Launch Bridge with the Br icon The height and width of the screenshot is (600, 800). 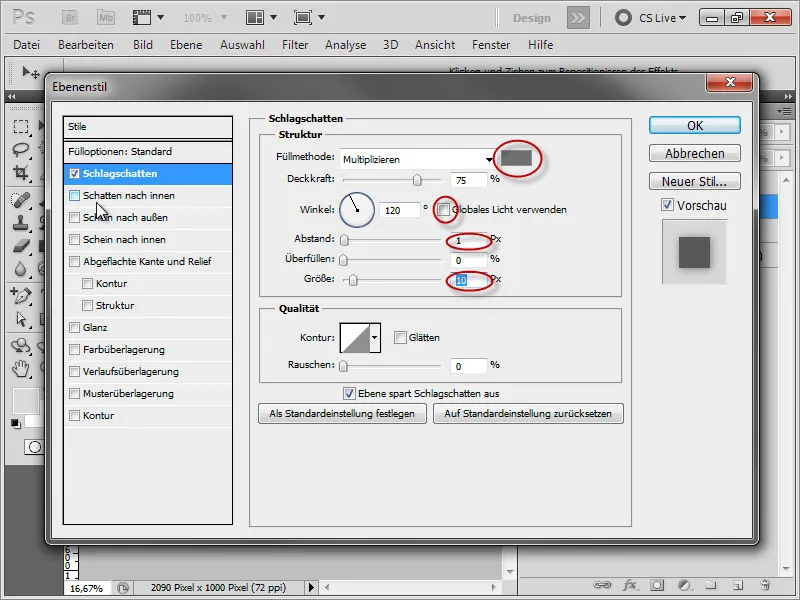pyautogui.click(x=70, y=18)
